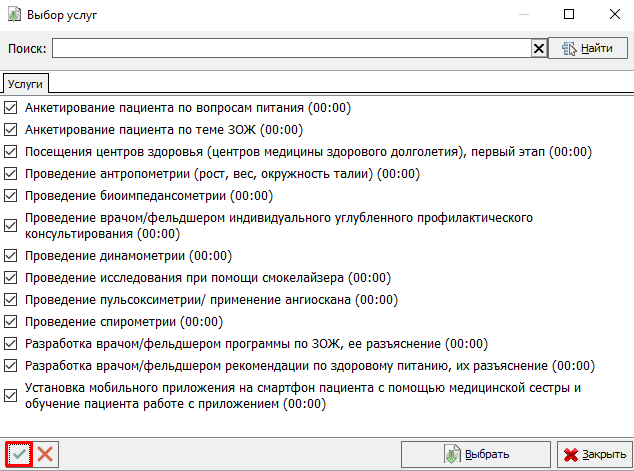Uncheck Проведение пульсоксиметрии checkbox
Image resolution: width=634 pixels, height=471 pixels.
coord(12,300)
